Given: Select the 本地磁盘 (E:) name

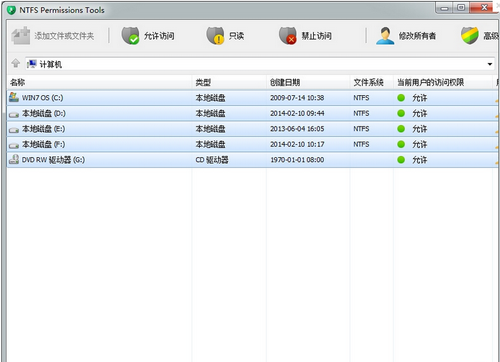Looking at the screenshot, I should 43,129.
